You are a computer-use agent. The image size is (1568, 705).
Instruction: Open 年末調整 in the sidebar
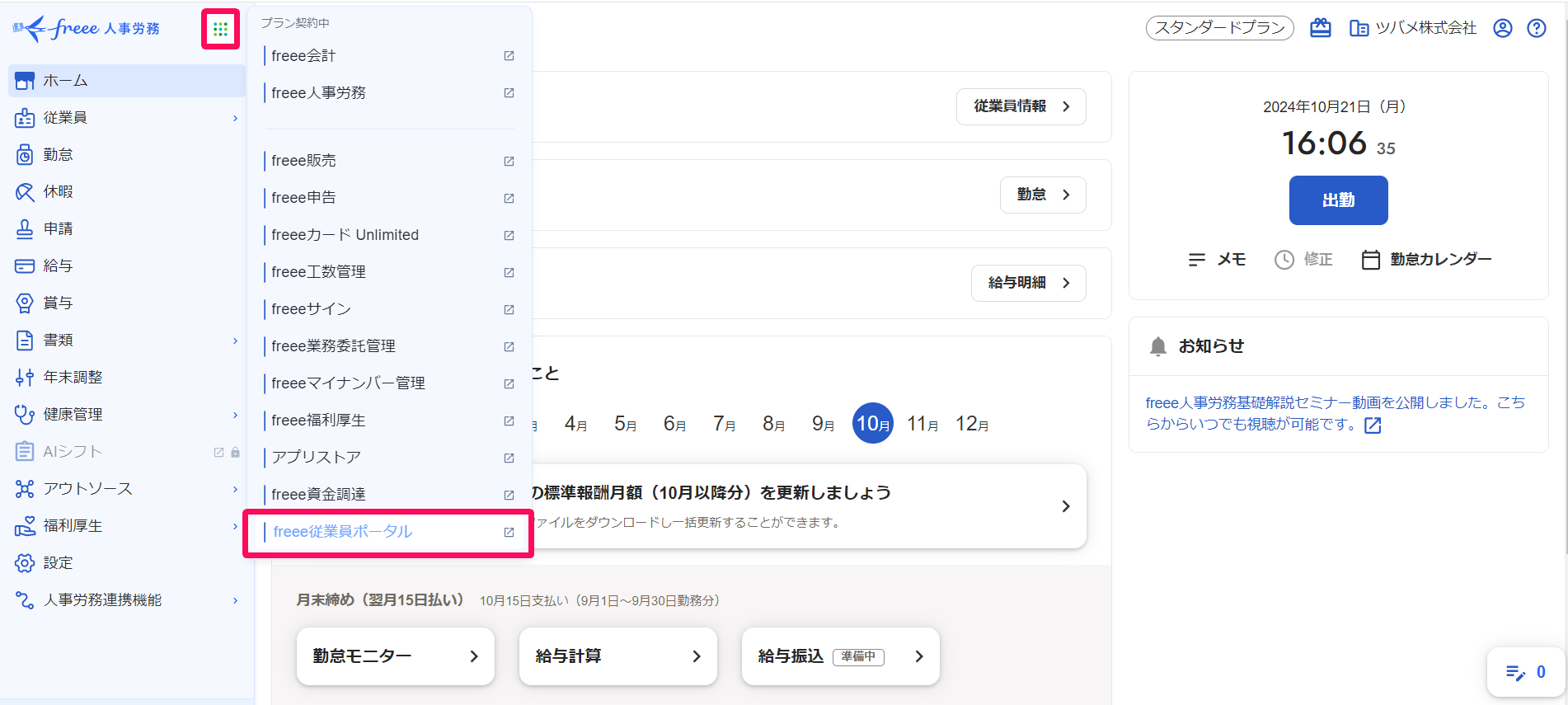tap(127, 378)
